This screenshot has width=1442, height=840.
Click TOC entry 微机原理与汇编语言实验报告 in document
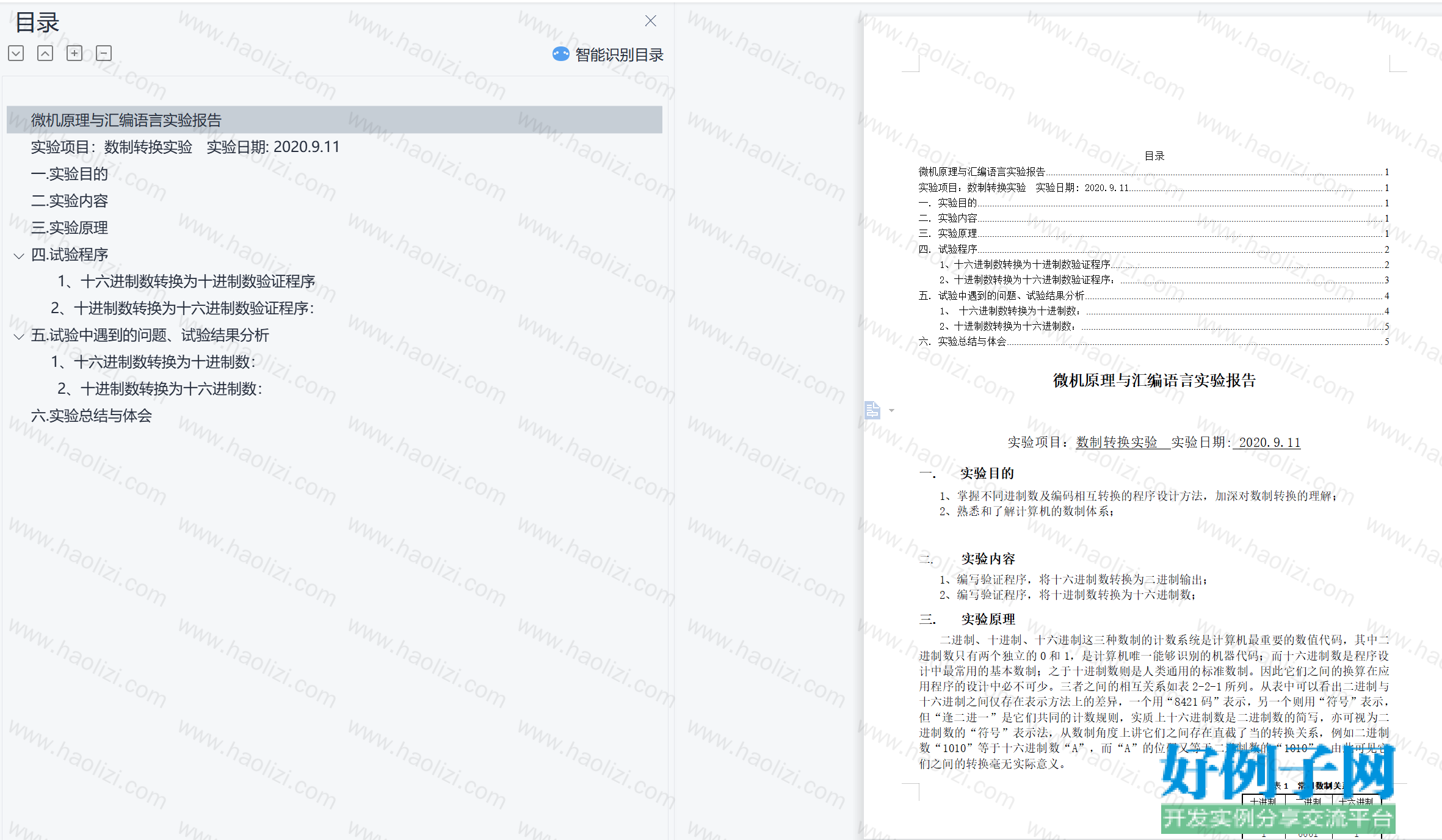1154,172
